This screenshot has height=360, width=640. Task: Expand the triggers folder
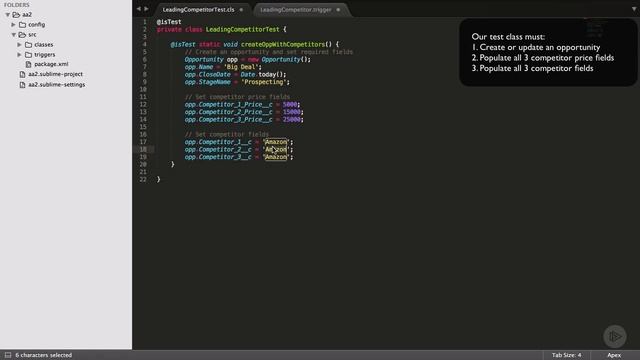click(19, 54)
